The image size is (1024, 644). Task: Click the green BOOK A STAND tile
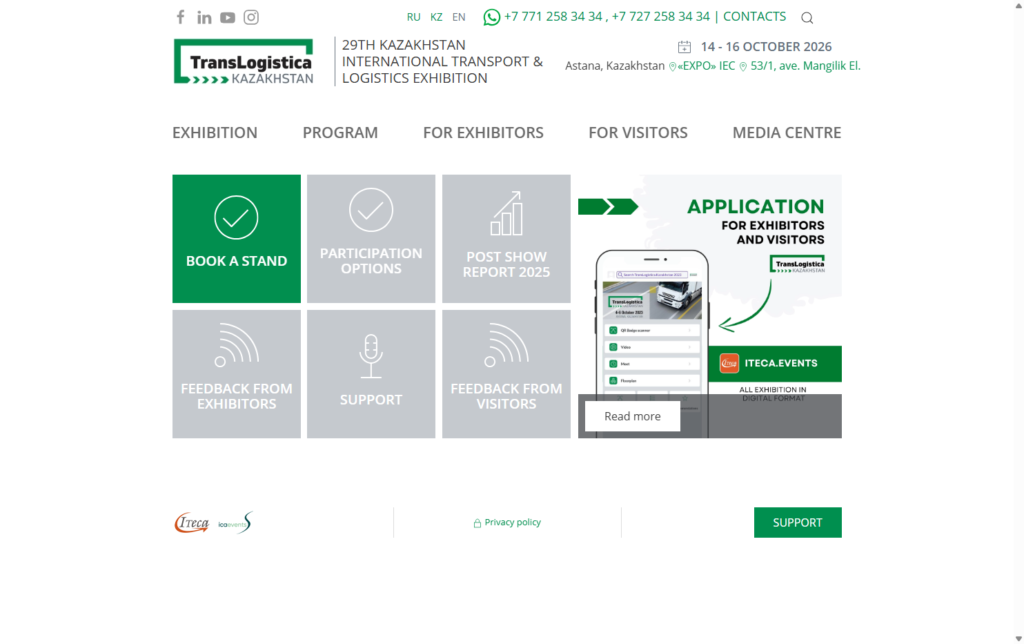pyautogui.click(x=236, y=239)
